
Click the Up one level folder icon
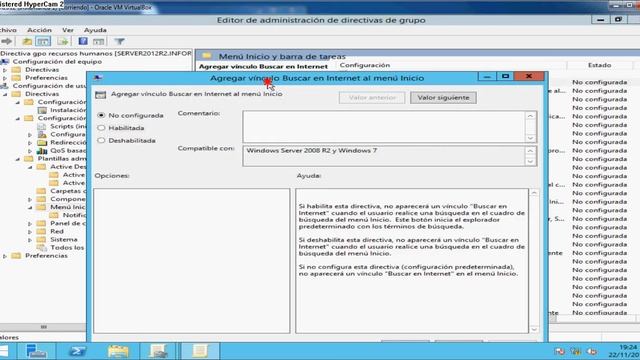point(27,41)
